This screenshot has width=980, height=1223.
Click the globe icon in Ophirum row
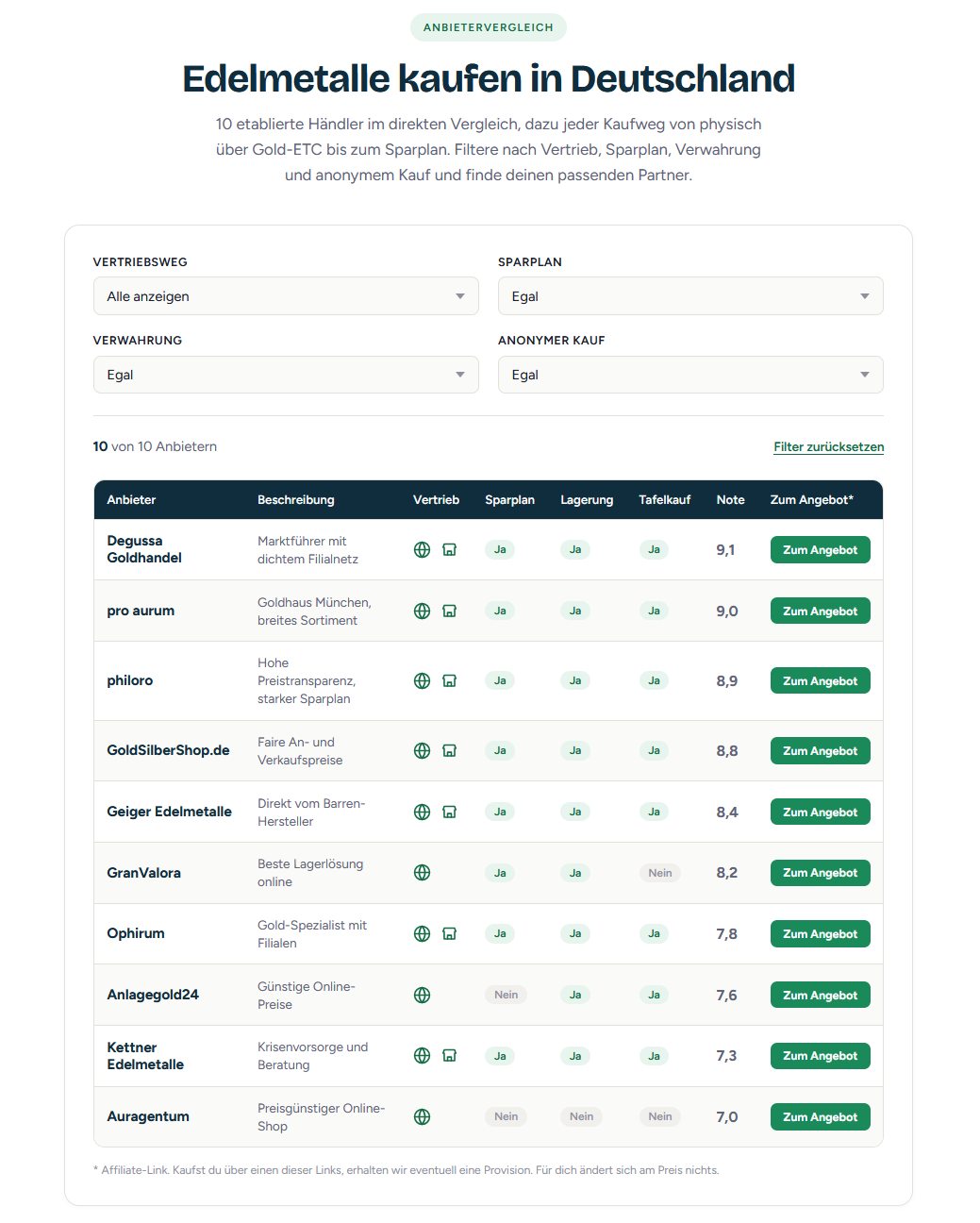tap(422, 933)
